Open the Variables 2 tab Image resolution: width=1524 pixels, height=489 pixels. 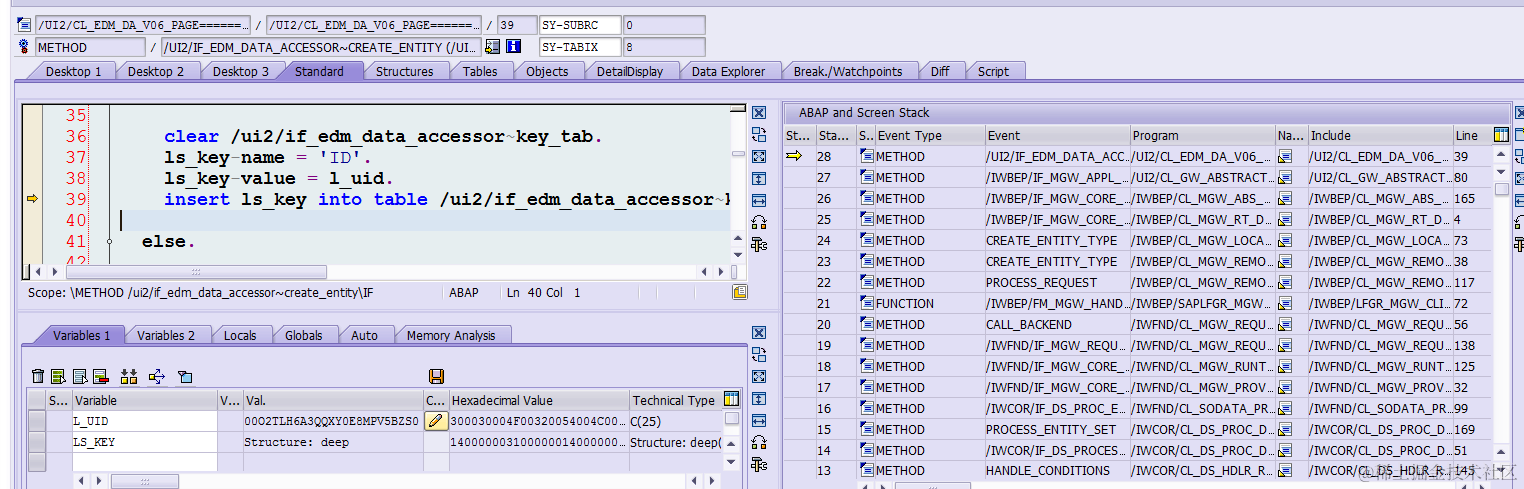[166, 335]
